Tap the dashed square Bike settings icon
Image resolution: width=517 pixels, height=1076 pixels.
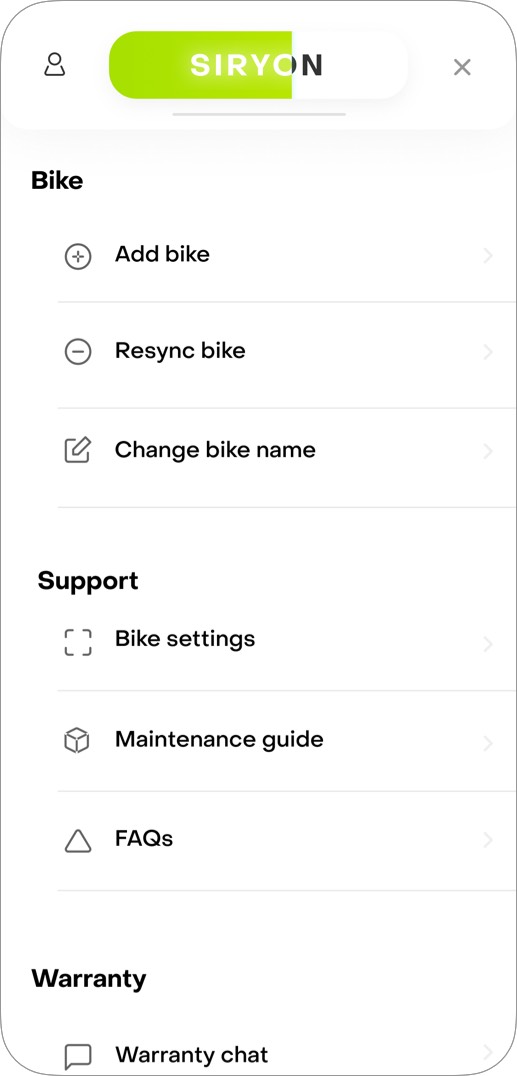(x=78, y=642)
